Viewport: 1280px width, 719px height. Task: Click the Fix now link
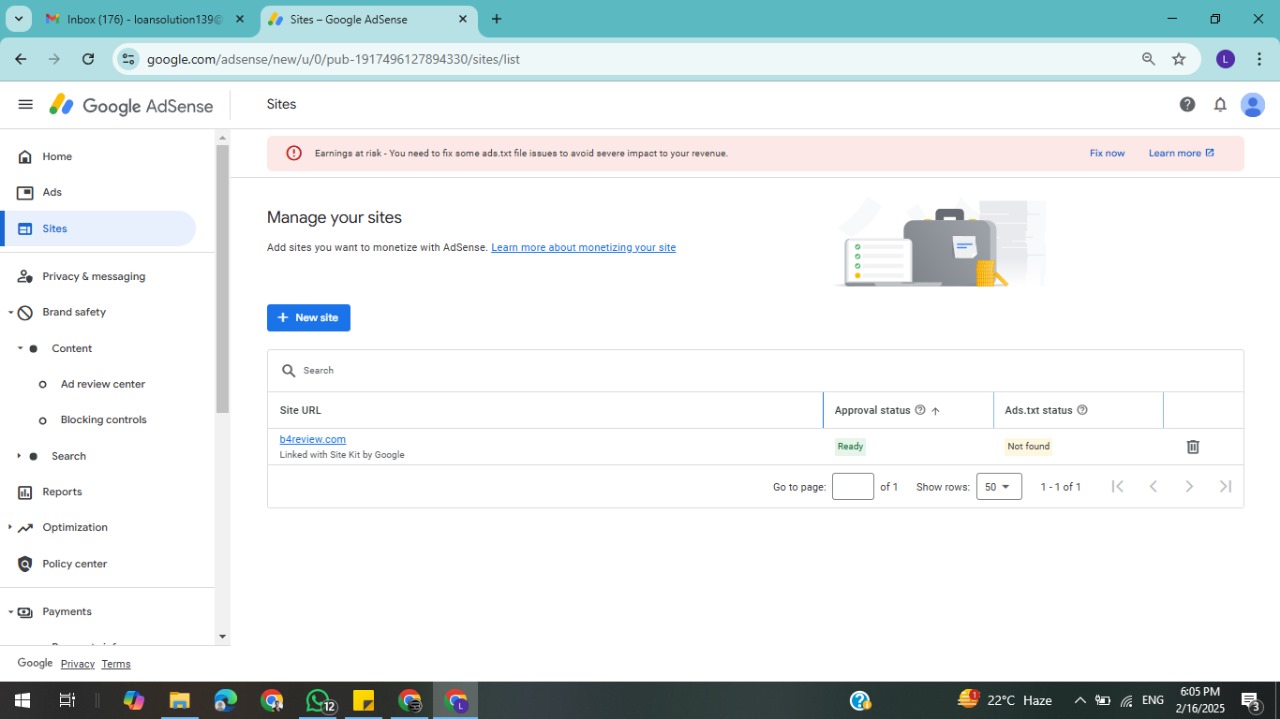coord(1107,153)
